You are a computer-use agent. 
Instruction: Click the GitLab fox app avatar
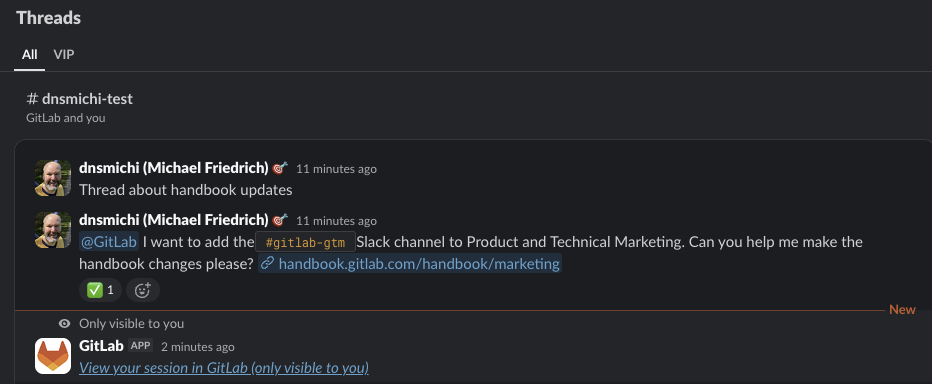(53, 356)
